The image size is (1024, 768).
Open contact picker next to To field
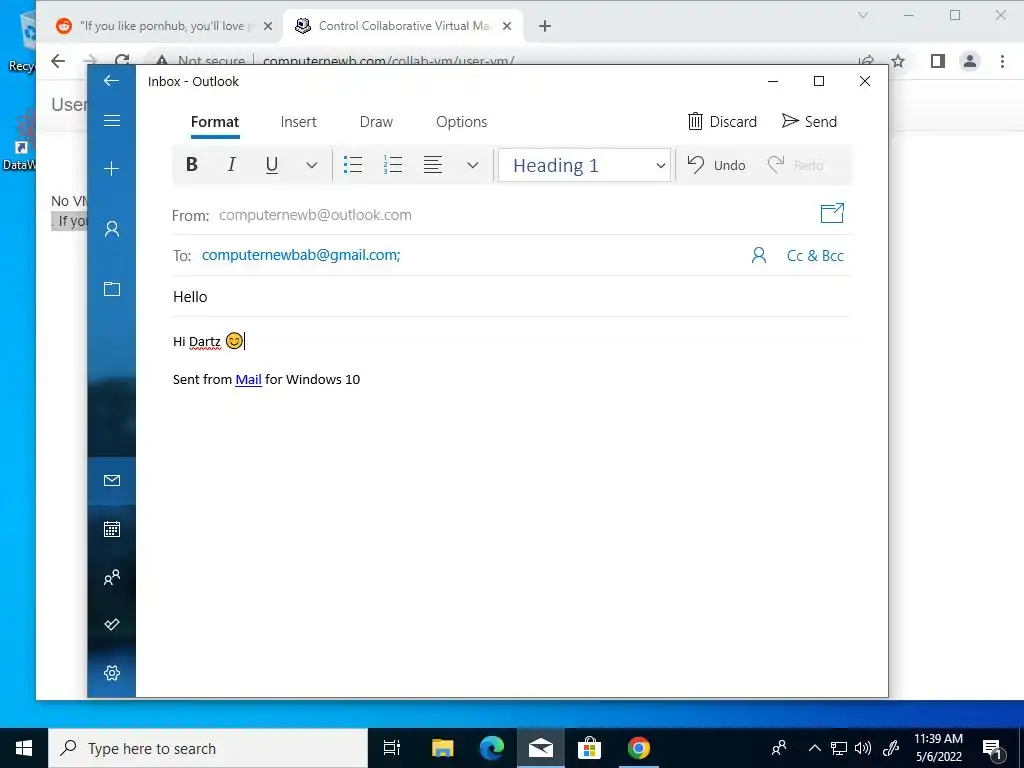click(758, 255)
